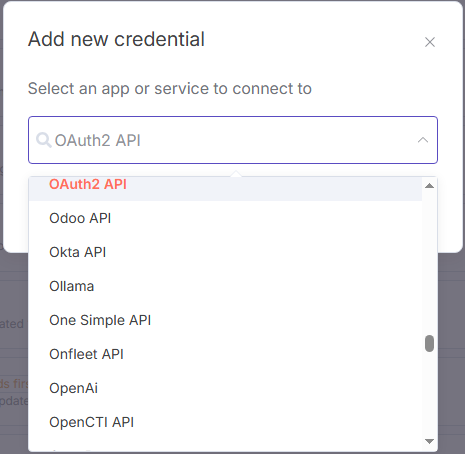Click the gray scrollbar thumb

tap(429, 343)
